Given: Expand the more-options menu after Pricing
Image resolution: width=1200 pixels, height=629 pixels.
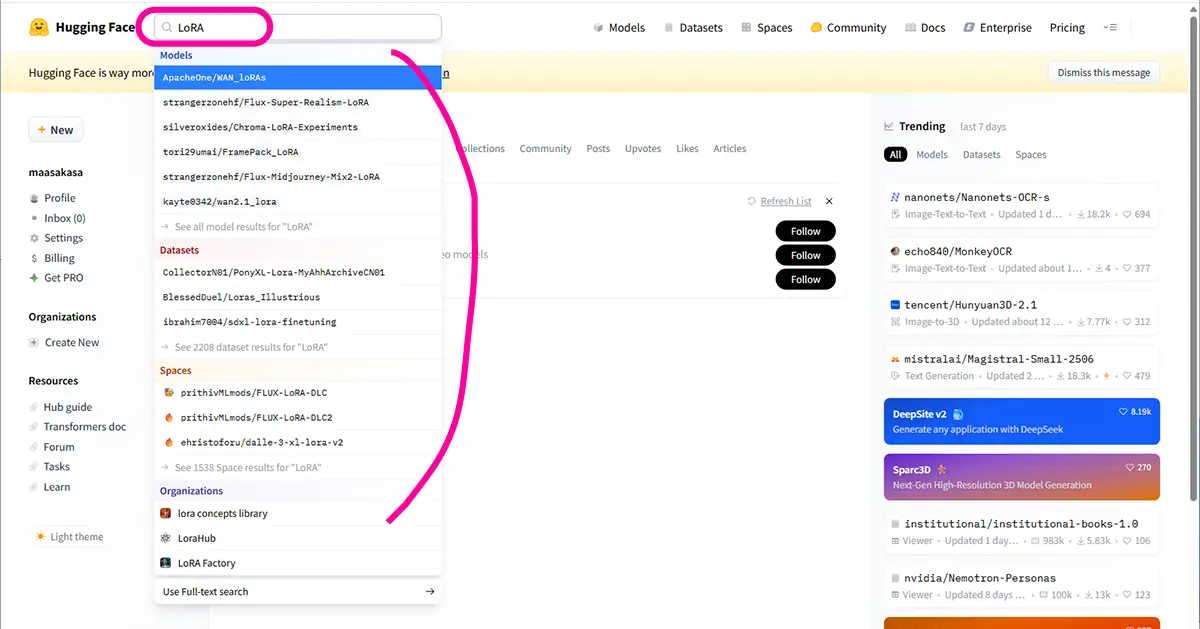Looking at the screenshot, I should click(1110, 28).
